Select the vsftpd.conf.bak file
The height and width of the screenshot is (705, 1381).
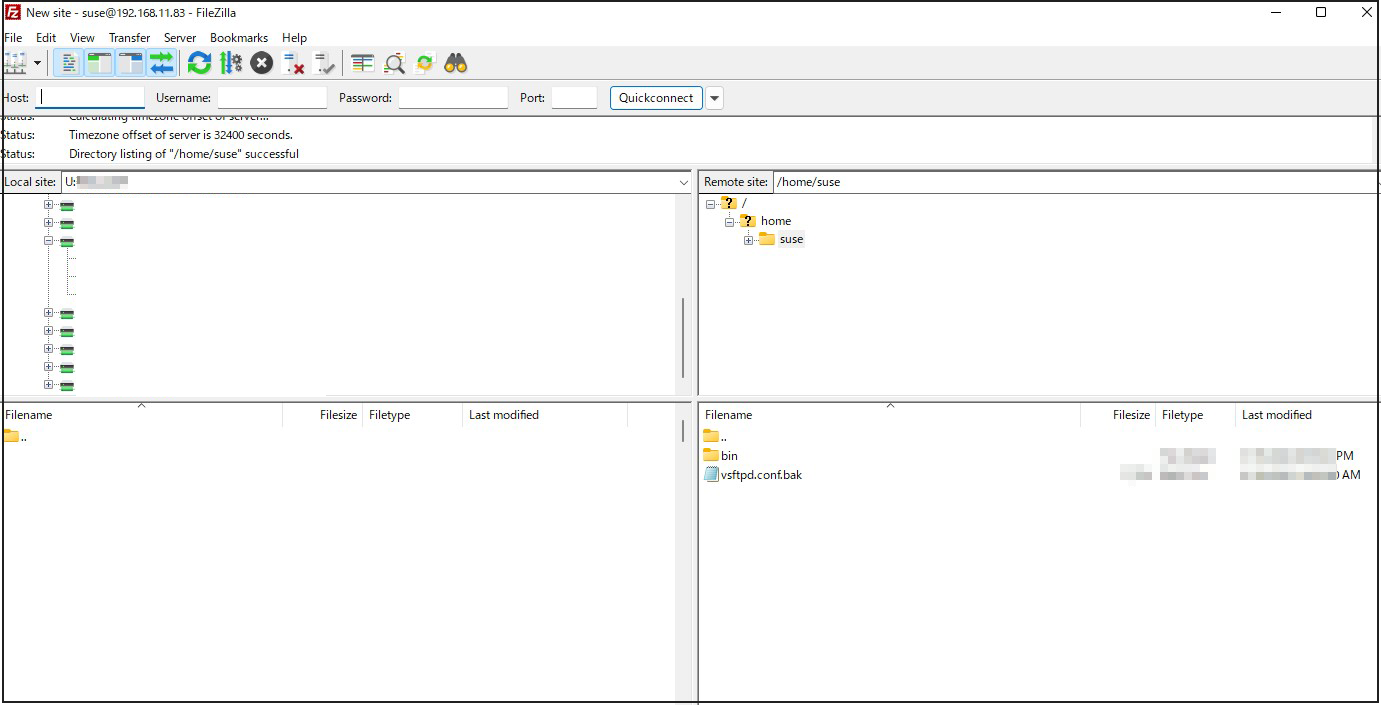pos(761,475)
